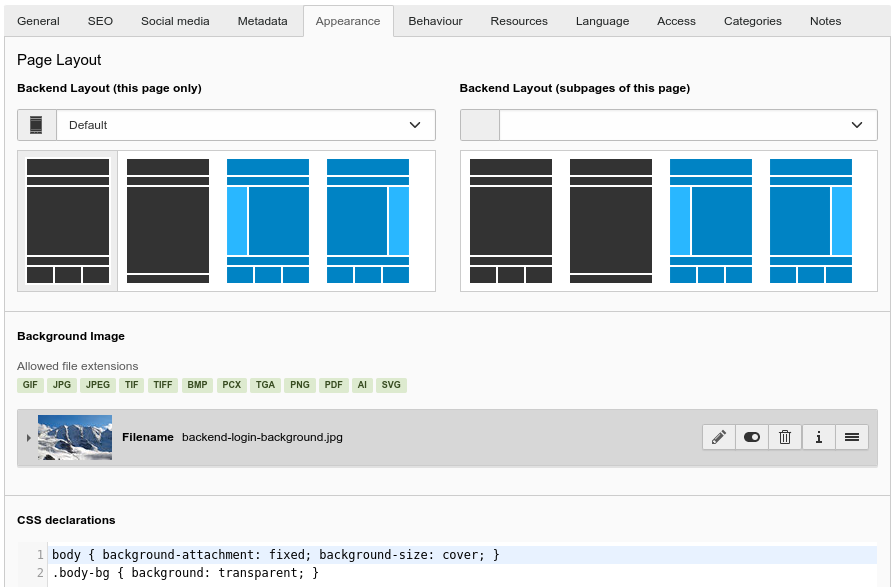Edit the backend-login-background.jpg file reference
Viewport: 895px width, 587px height.
pos(718,437)
